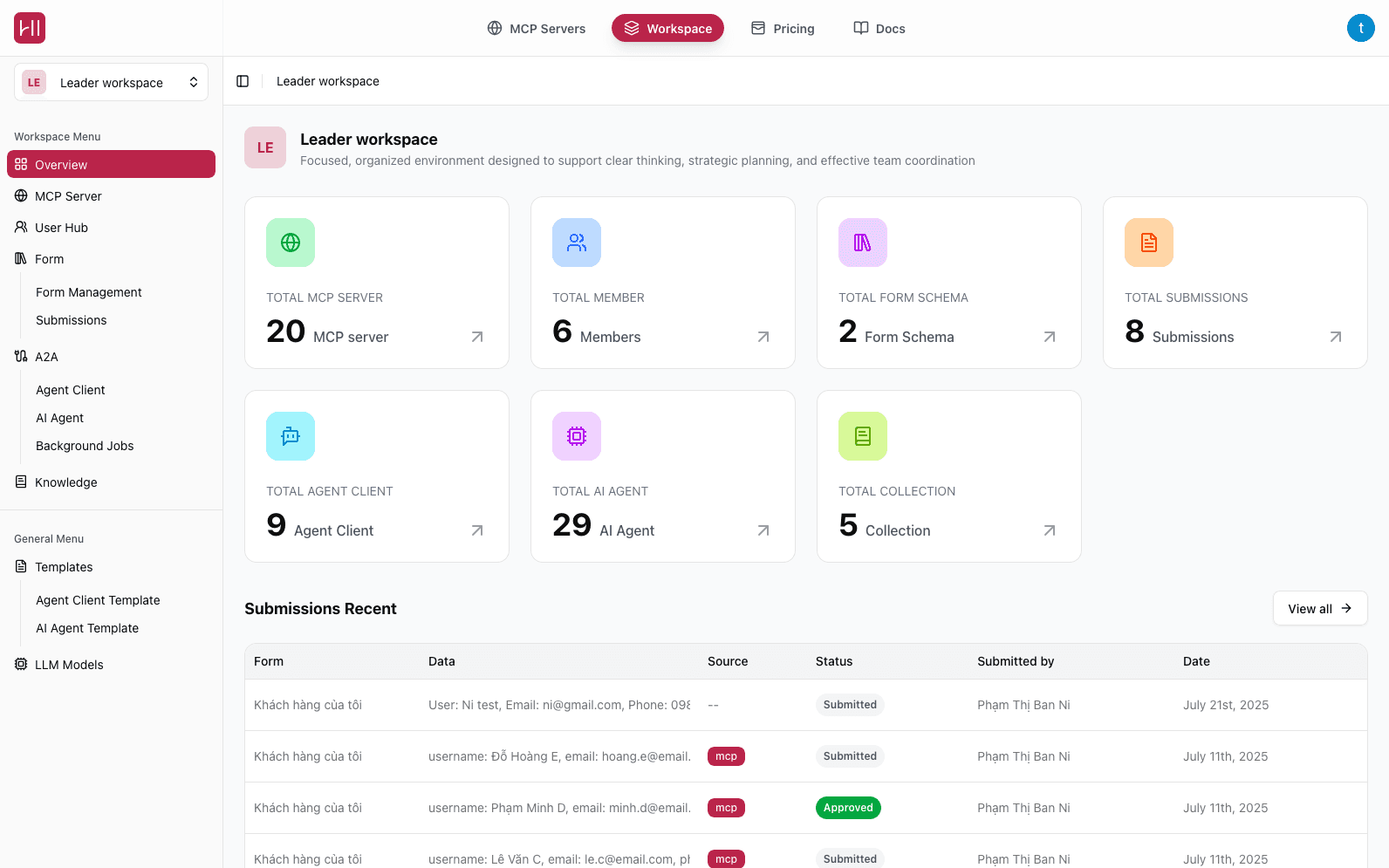Open the Pricing tab
This screenshot has height=868, width=1389.
[x=783, y=29]
